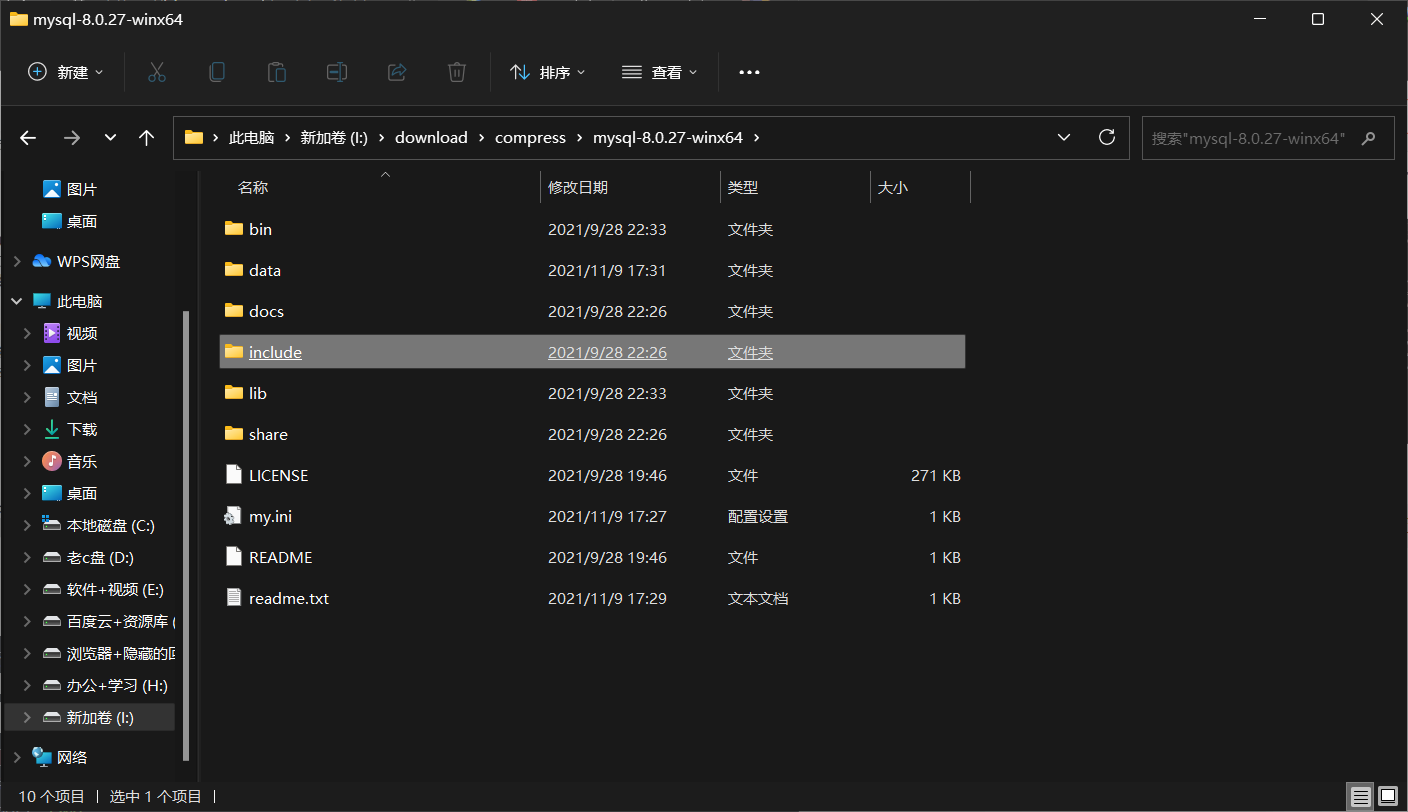Click the WPS网盘 cloud icon
The image size is (1408, 812).
(42, 261)
